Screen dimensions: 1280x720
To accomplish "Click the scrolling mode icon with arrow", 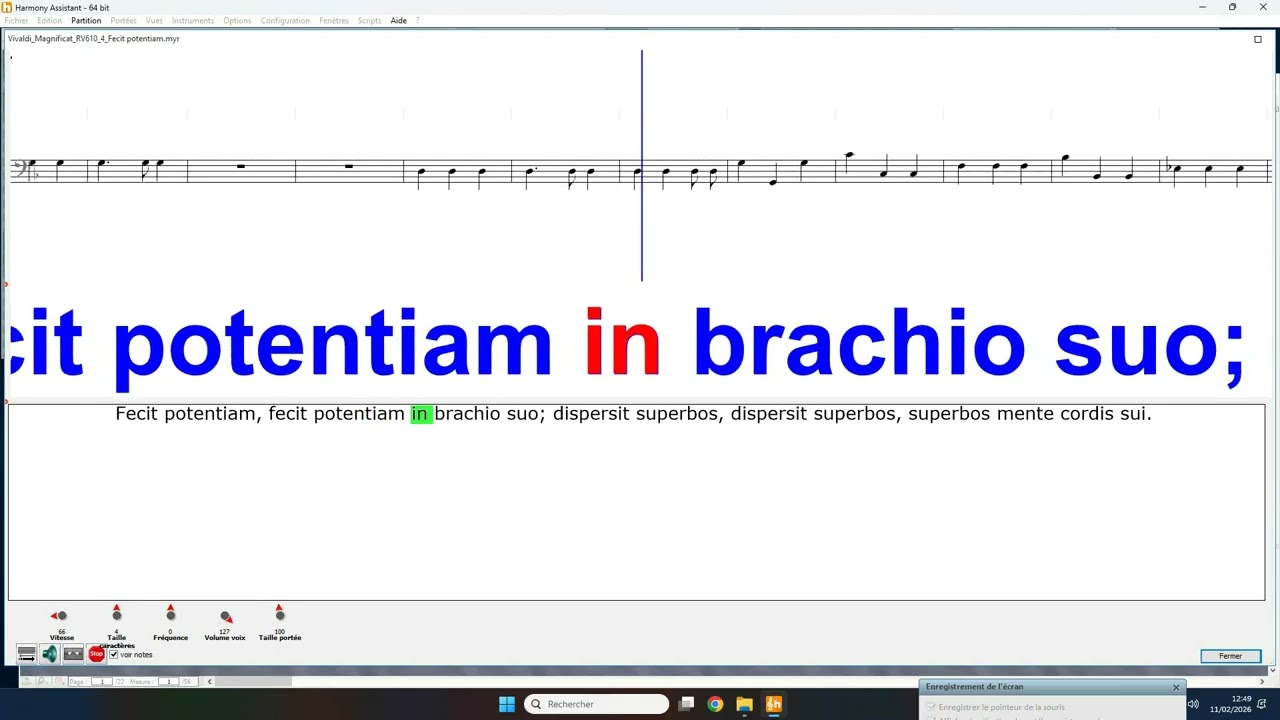I will click(27, 654).
